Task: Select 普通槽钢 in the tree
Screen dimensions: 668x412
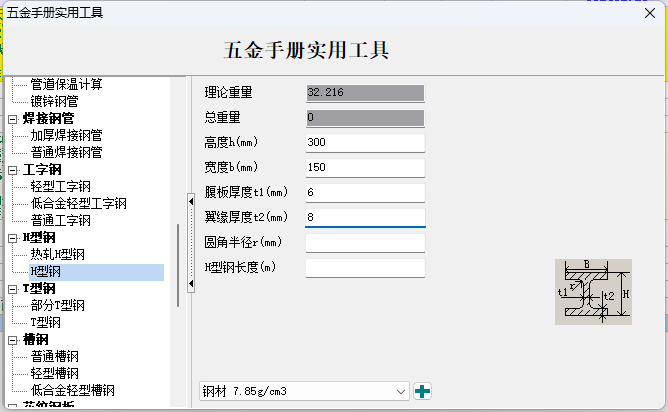Action: pos(55,357)
